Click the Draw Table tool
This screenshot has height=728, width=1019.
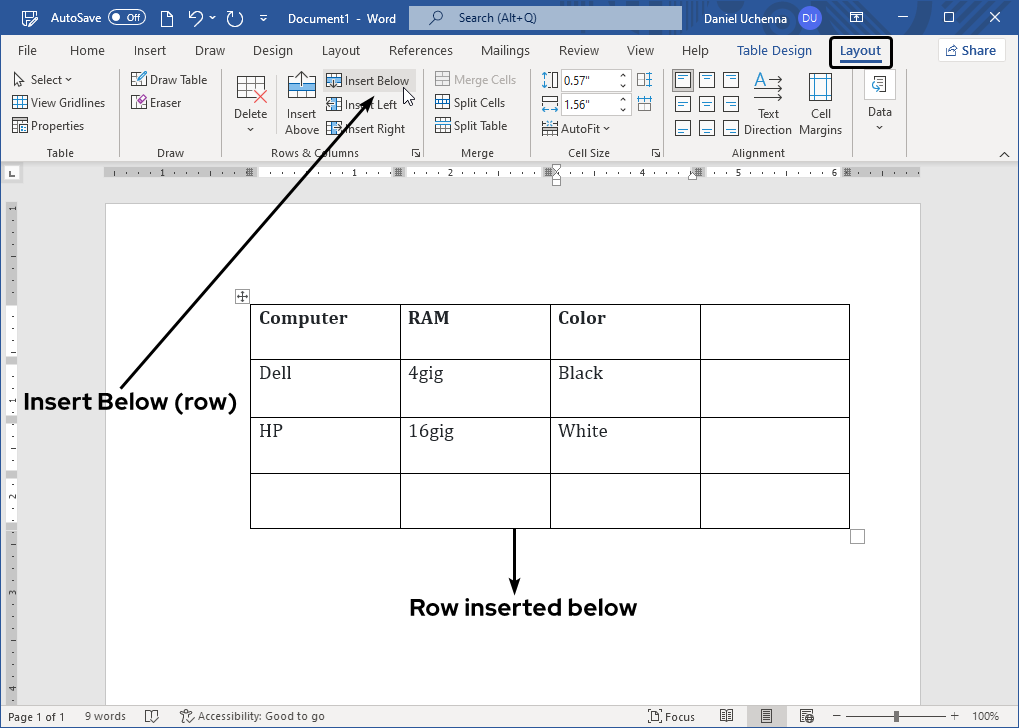point(169,80)
